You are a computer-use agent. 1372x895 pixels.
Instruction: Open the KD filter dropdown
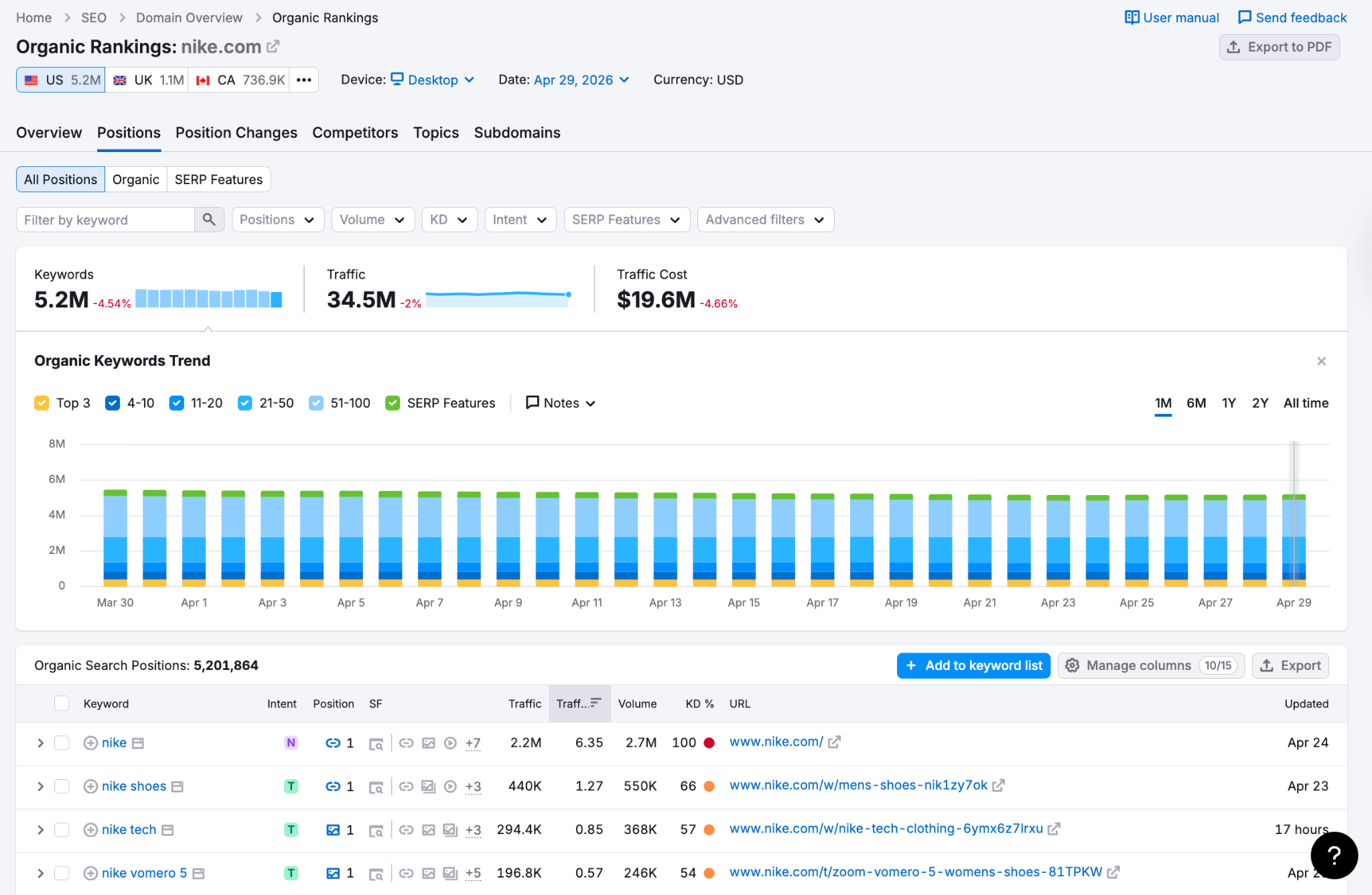(450, 220)
